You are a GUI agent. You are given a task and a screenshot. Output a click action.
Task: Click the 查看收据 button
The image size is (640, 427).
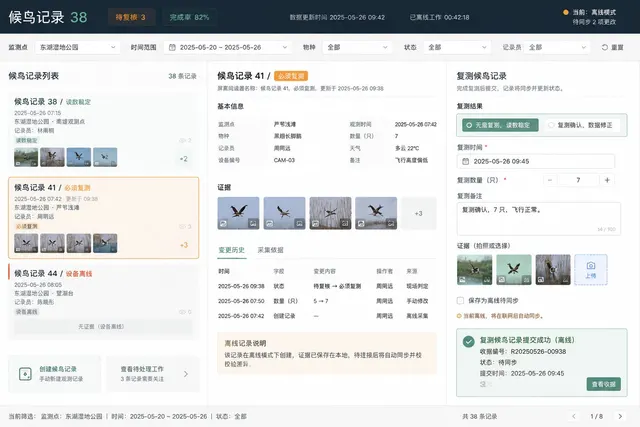point(604,384)
